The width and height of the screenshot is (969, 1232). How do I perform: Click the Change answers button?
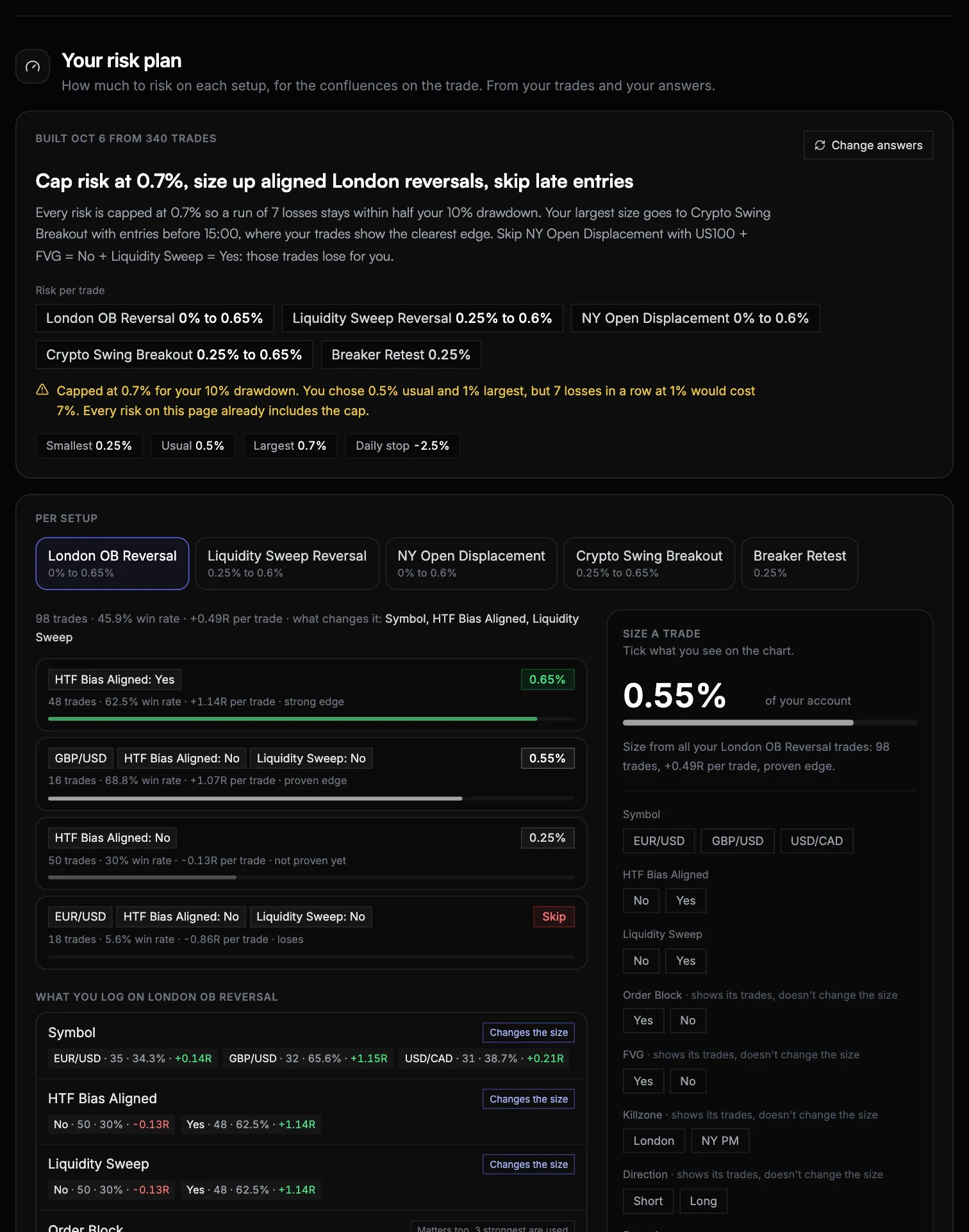[x=868, y=145]
